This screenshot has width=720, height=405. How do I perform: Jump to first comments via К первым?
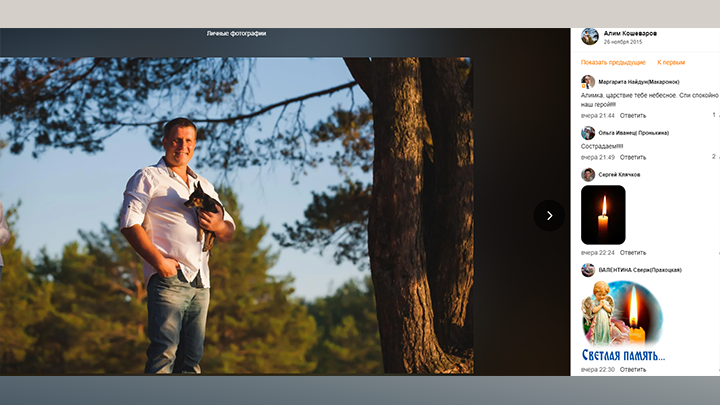671,62
